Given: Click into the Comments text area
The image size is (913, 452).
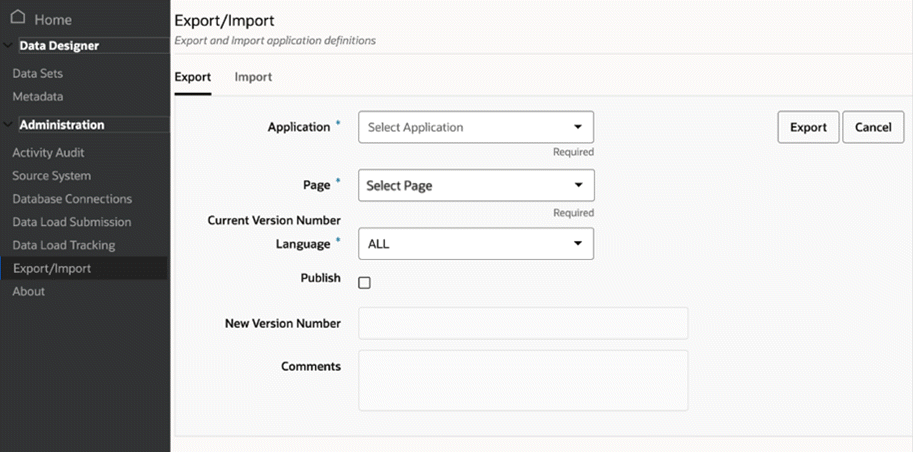Looking at the screenshot, I should (523, 380).
